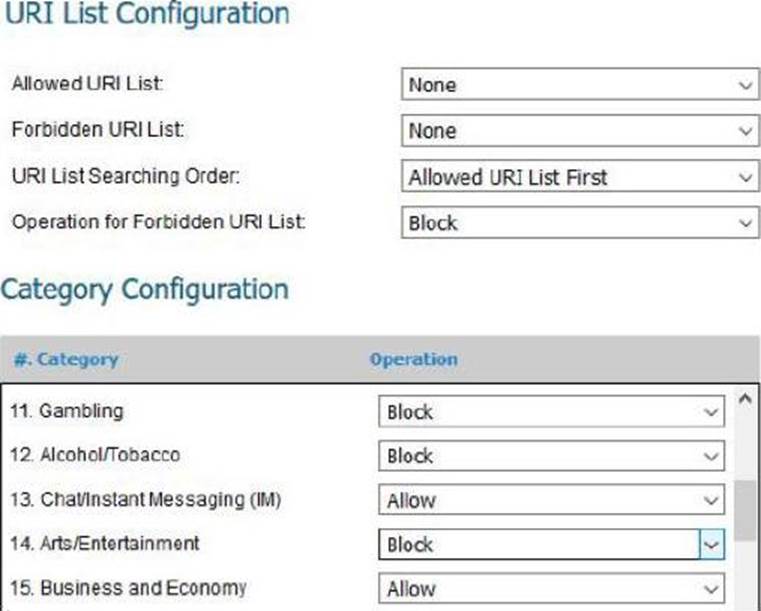Open the Forbidden URI List dropdown
The image size is (761, 611).
[x=578, y=131]
